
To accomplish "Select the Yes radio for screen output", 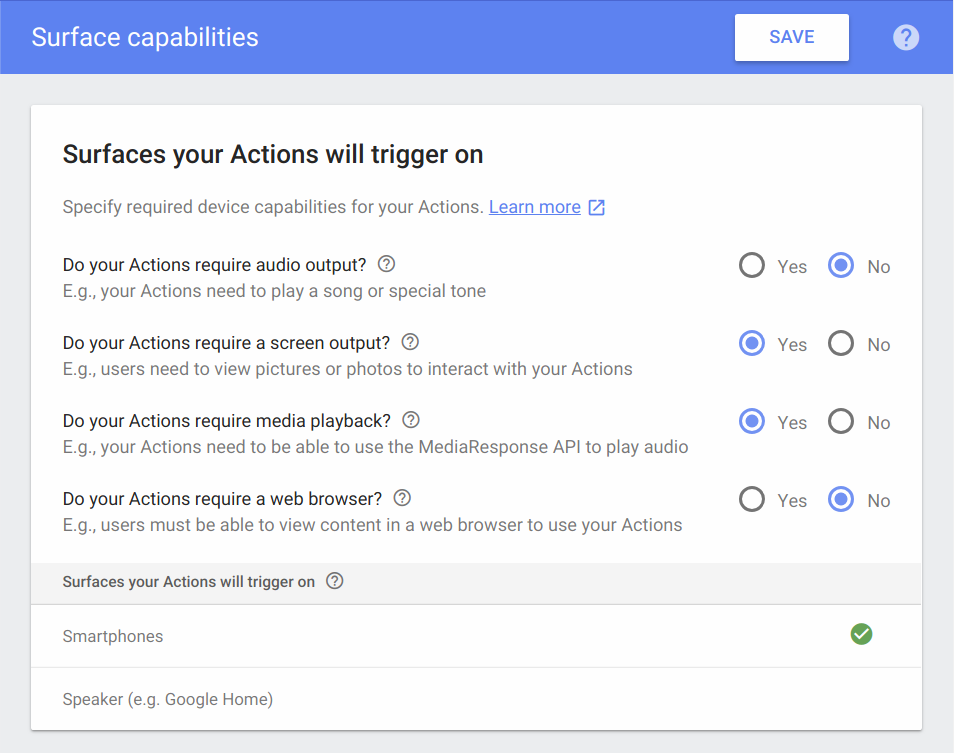I will 751,343.
